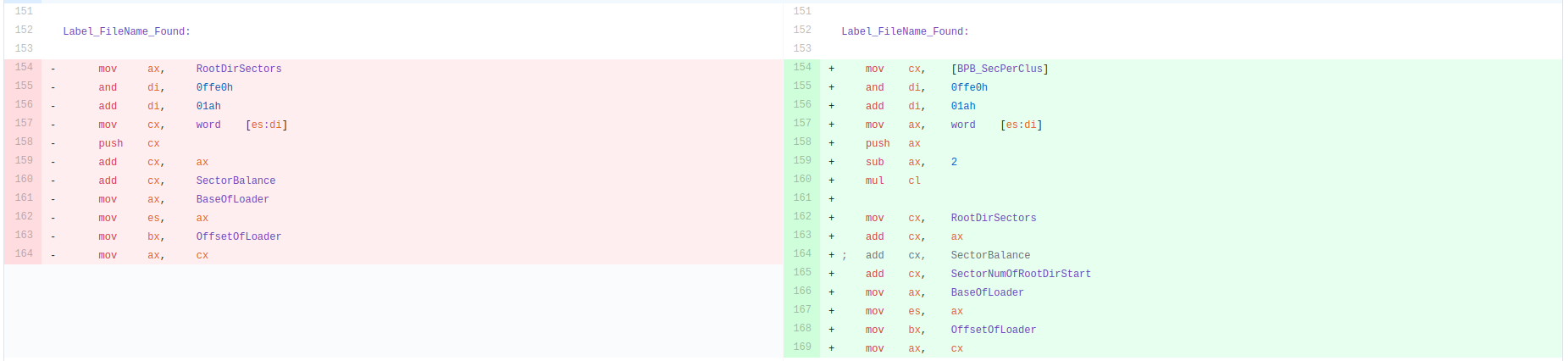Click the Label_FileName_Found label in the right pane
1568x361 pixels.
904,31
